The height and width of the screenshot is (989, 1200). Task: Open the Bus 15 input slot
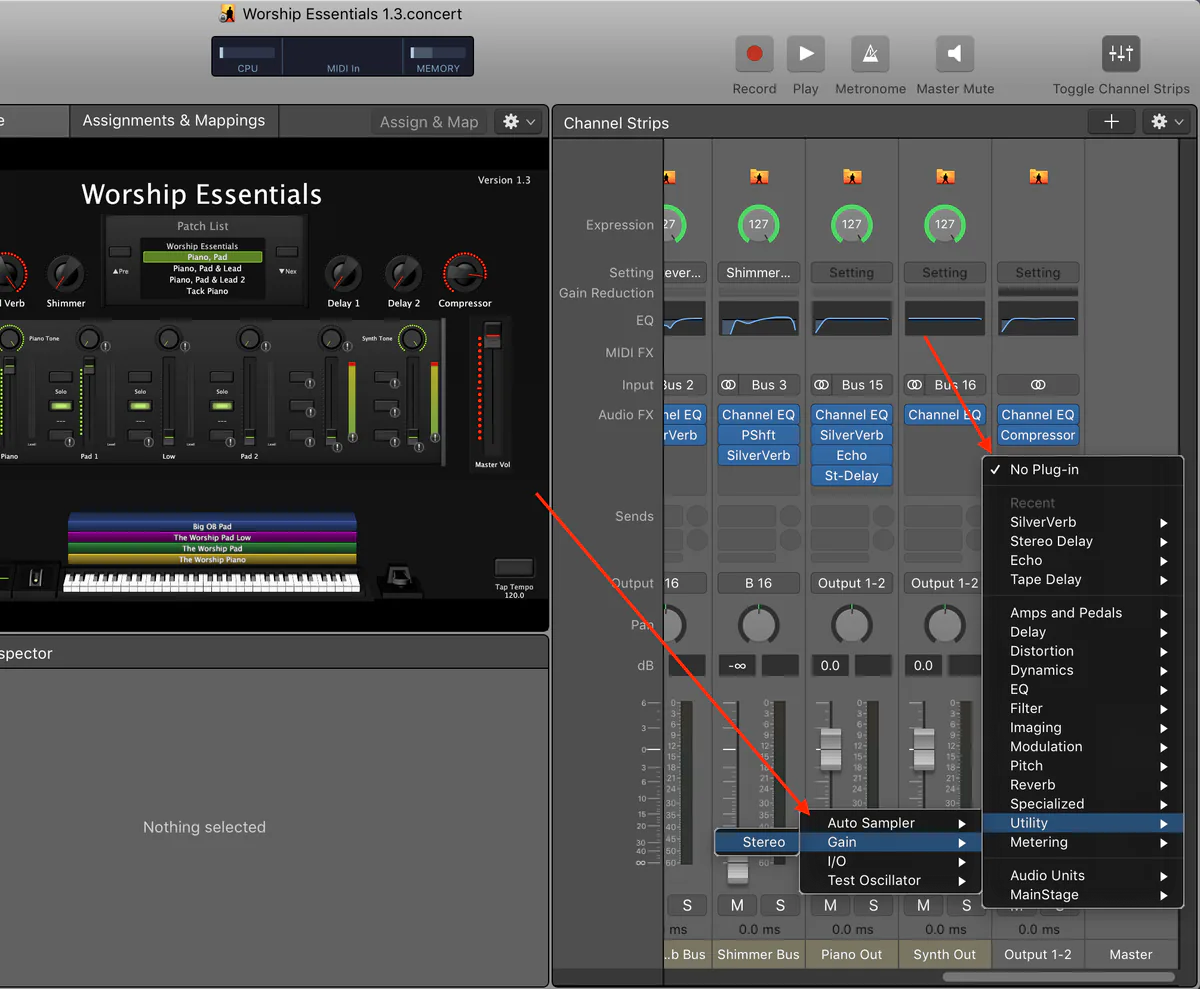coord(863,385)
